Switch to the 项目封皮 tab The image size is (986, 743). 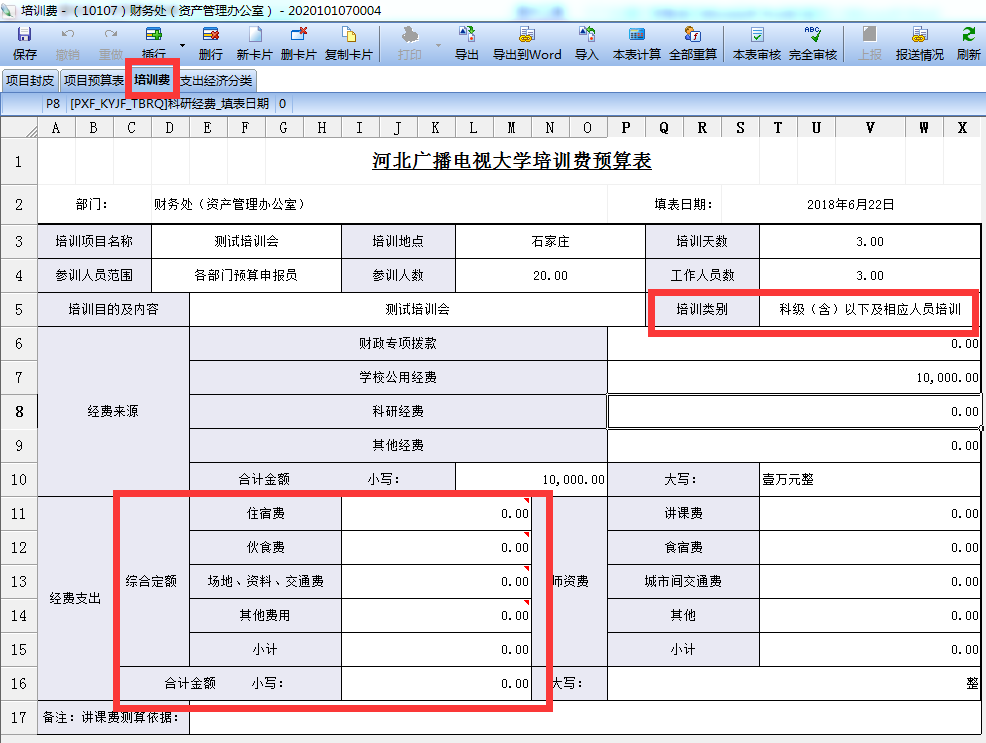[30, 80]
